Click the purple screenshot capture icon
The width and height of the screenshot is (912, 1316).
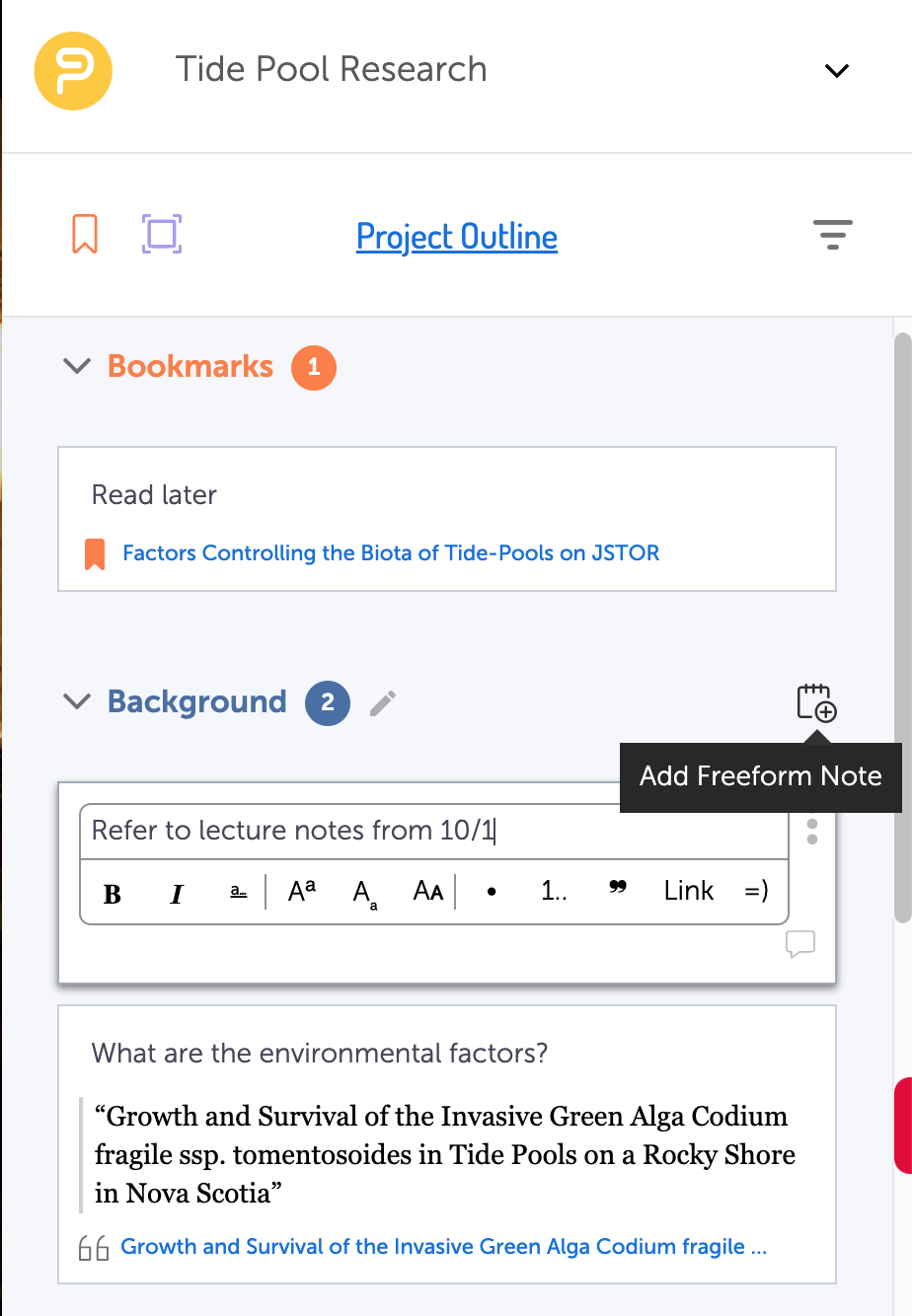click(x=162, y=234)
